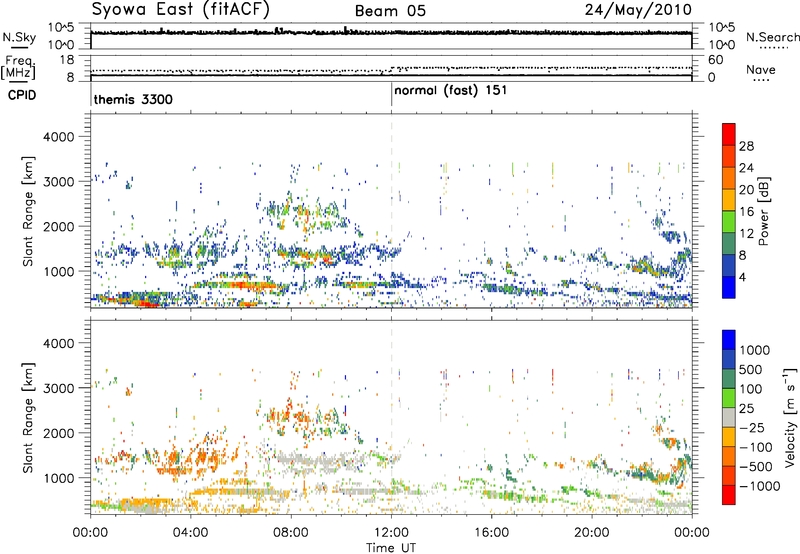
Task: Click the '25' Velocity colorbar label
Action: click(x=747, y=409)
